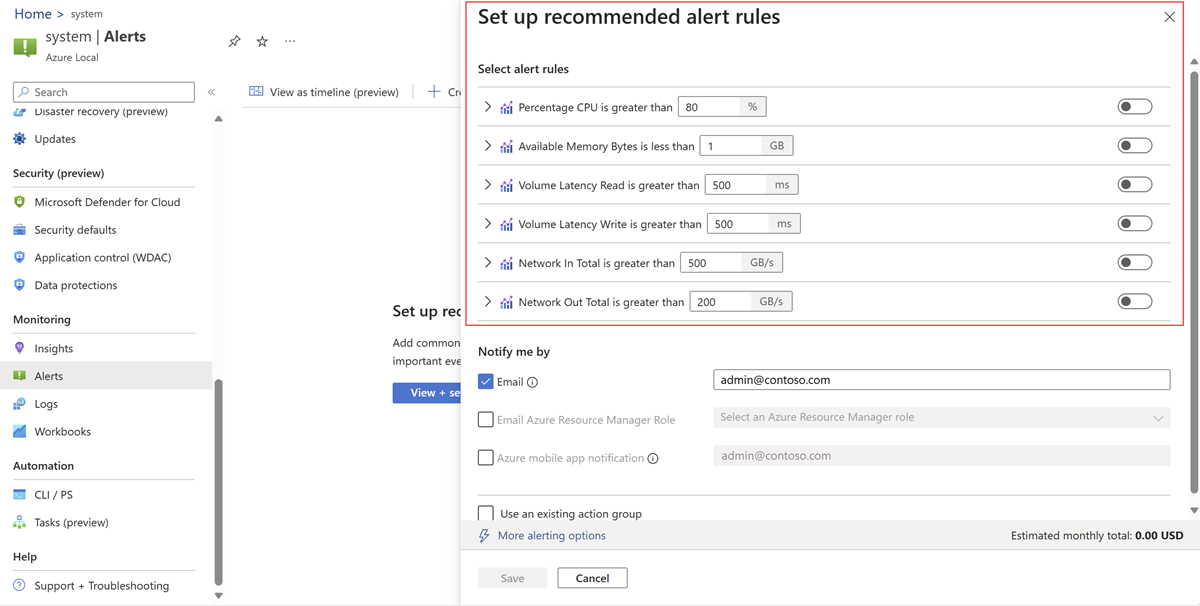The width and height of the screenshot is (1200, 606).
Task: Check Use an existing action group
Action: pyautogui.click(x=486, y=513)
